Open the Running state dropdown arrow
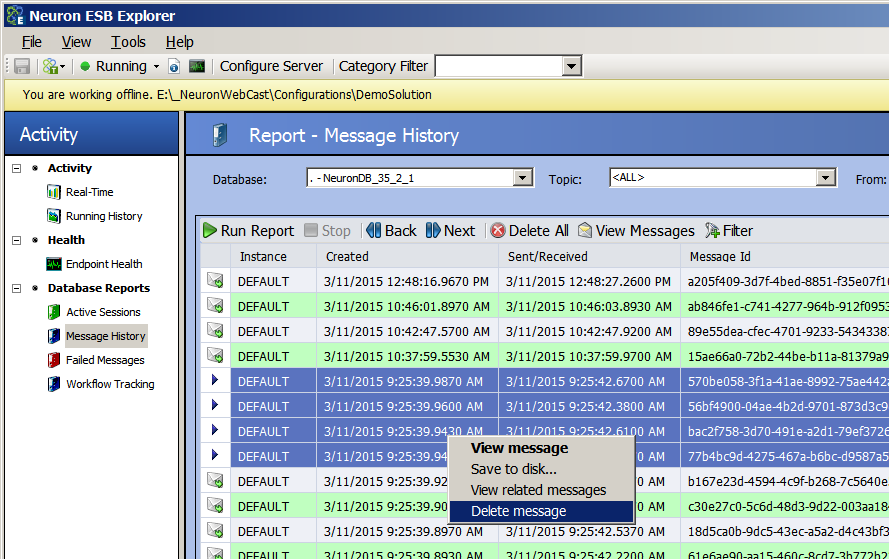The height and width of the screenshot is (559, 889). [x=156, y=67]
